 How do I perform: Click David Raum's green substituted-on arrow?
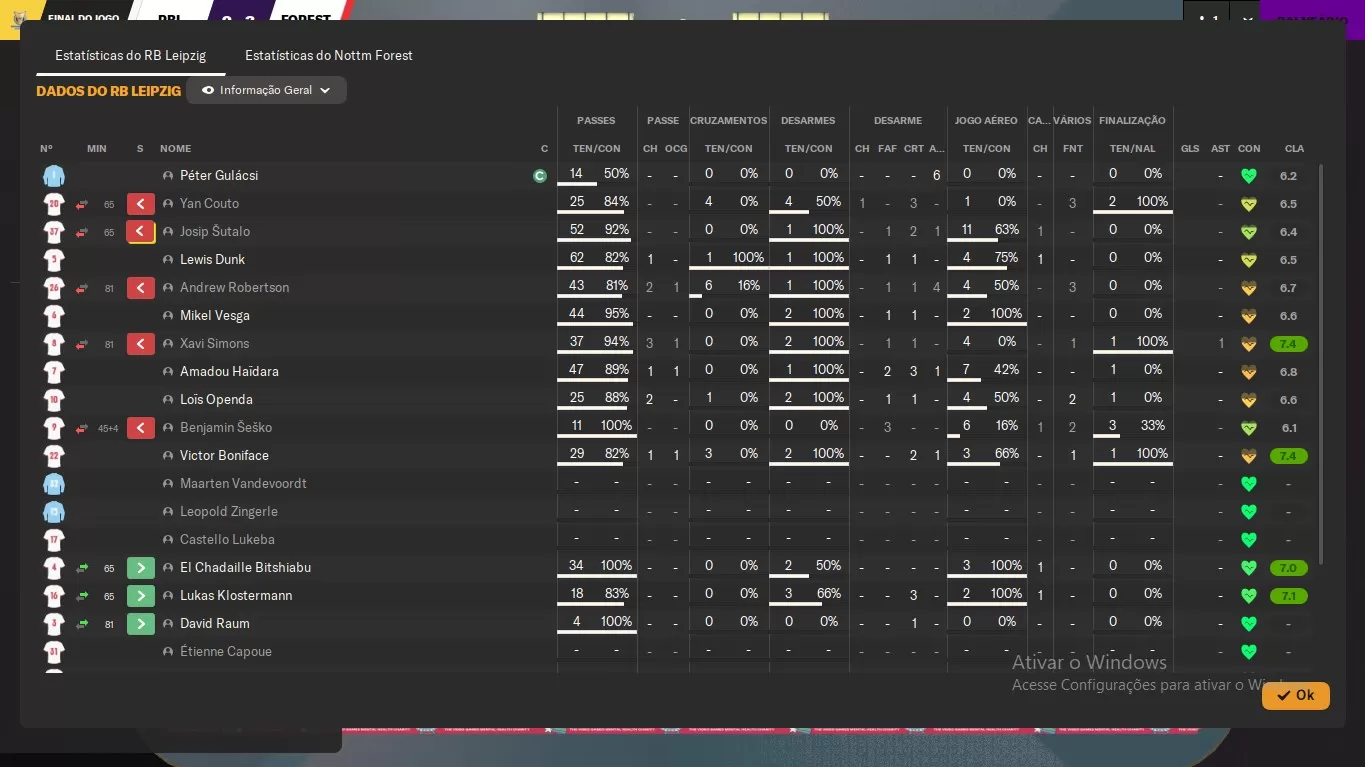(x=141, y=624)
